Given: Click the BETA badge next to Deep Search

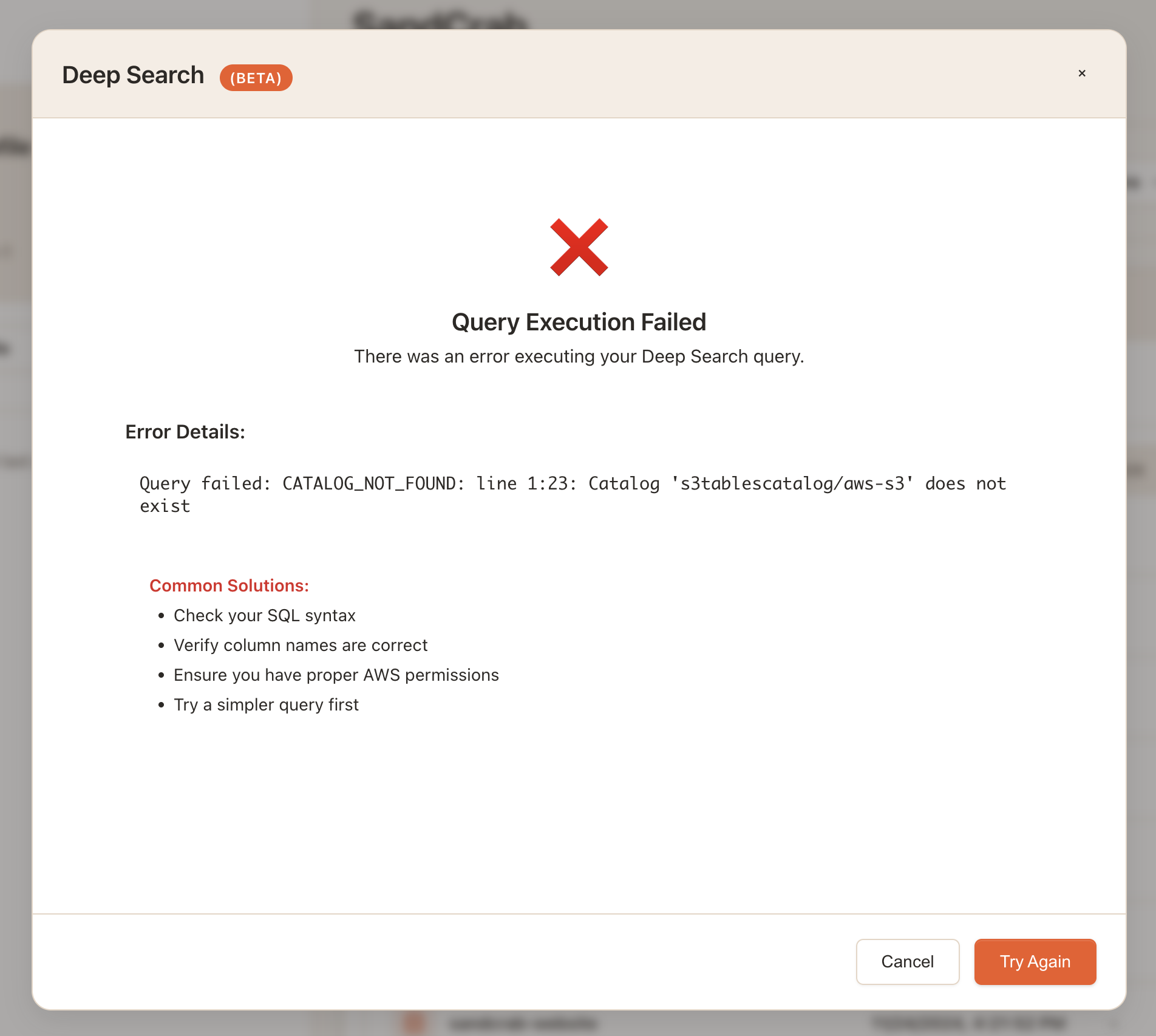Looking at the screenshot, I should point(256,78).
